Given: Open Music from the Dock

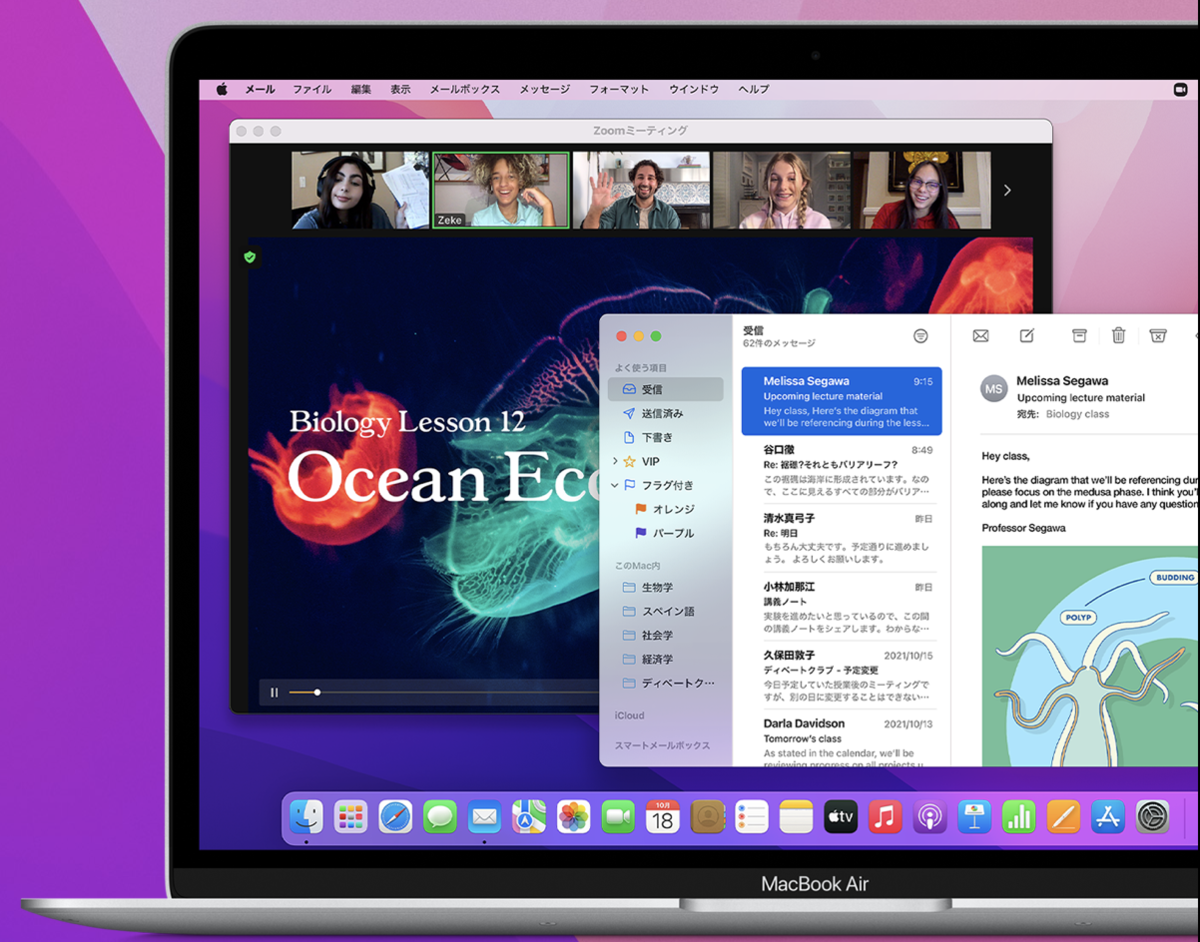Looking at the screenshot, I should pos(886,817).
